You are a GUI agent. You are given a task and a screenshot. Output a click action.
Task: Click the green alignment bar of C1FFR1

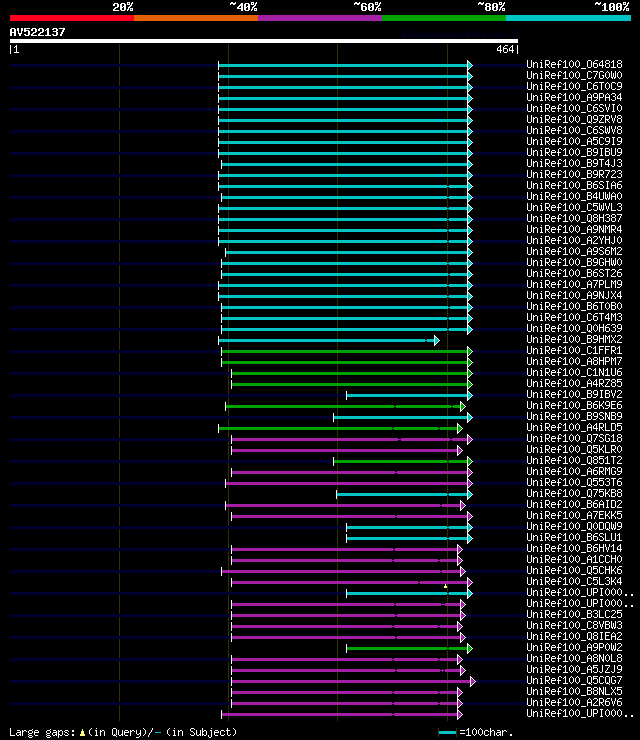[x=346, y=351]
